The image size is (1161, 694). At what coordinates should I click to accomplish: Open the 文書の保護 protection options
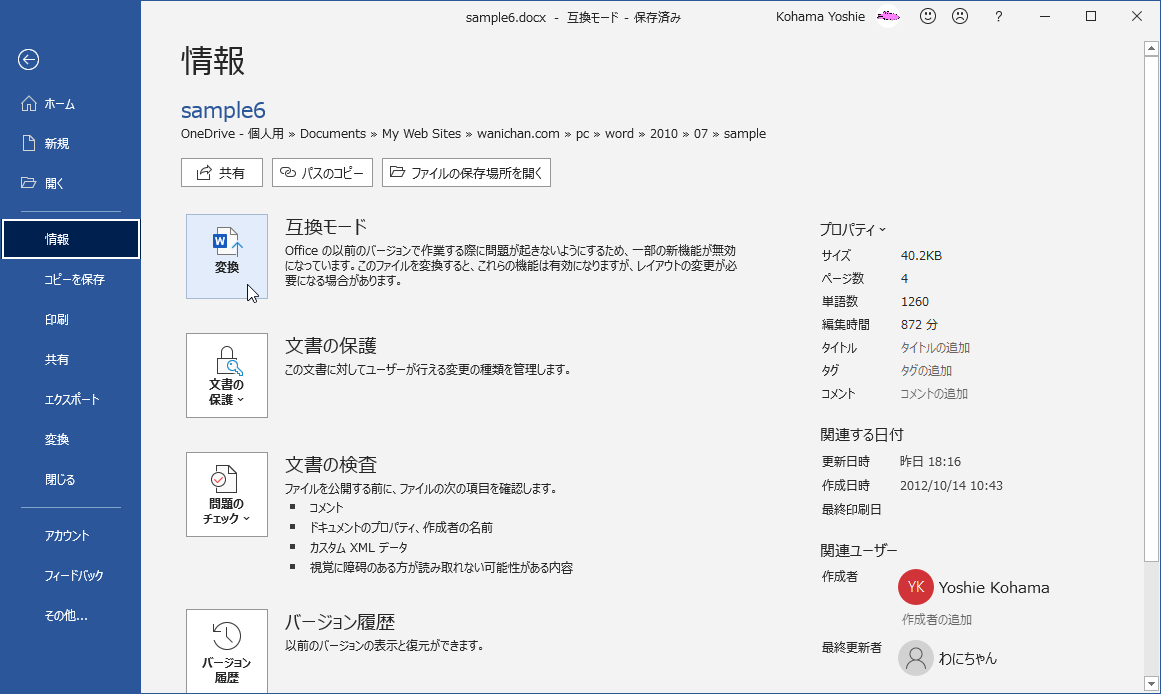226,372
